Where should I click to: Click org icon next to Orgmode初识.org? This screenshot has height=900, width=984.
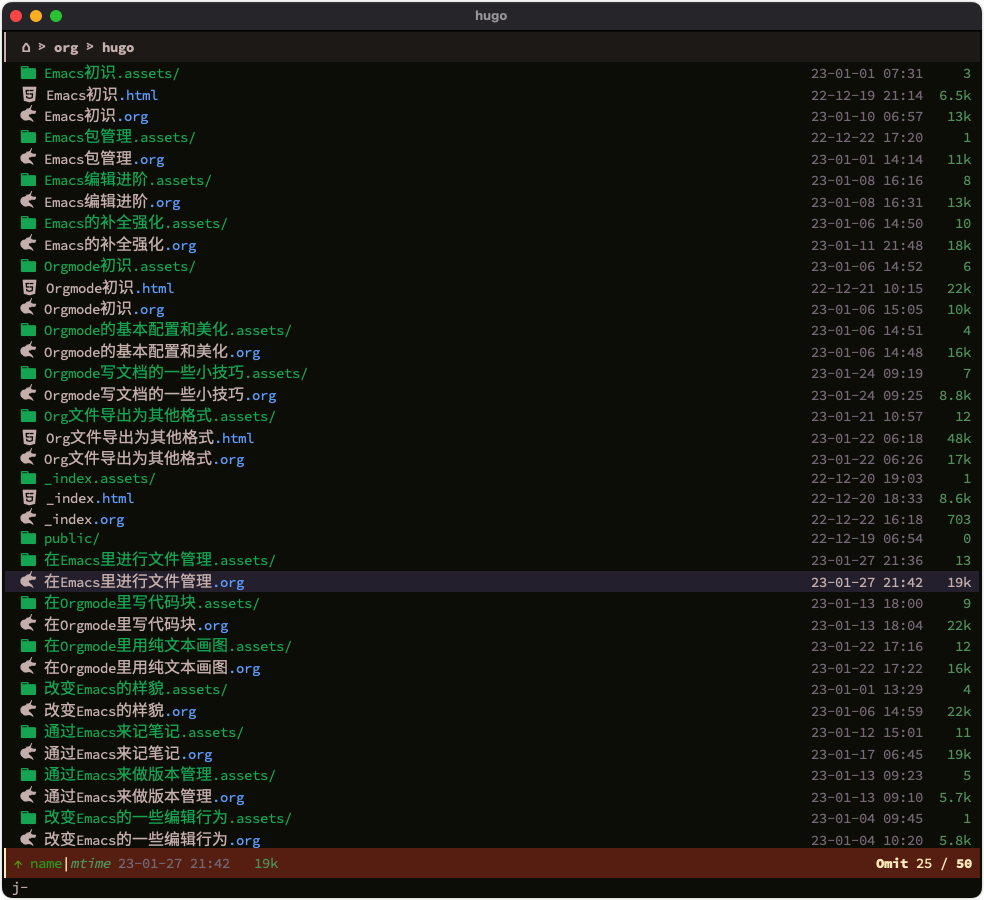pos(28,309)
